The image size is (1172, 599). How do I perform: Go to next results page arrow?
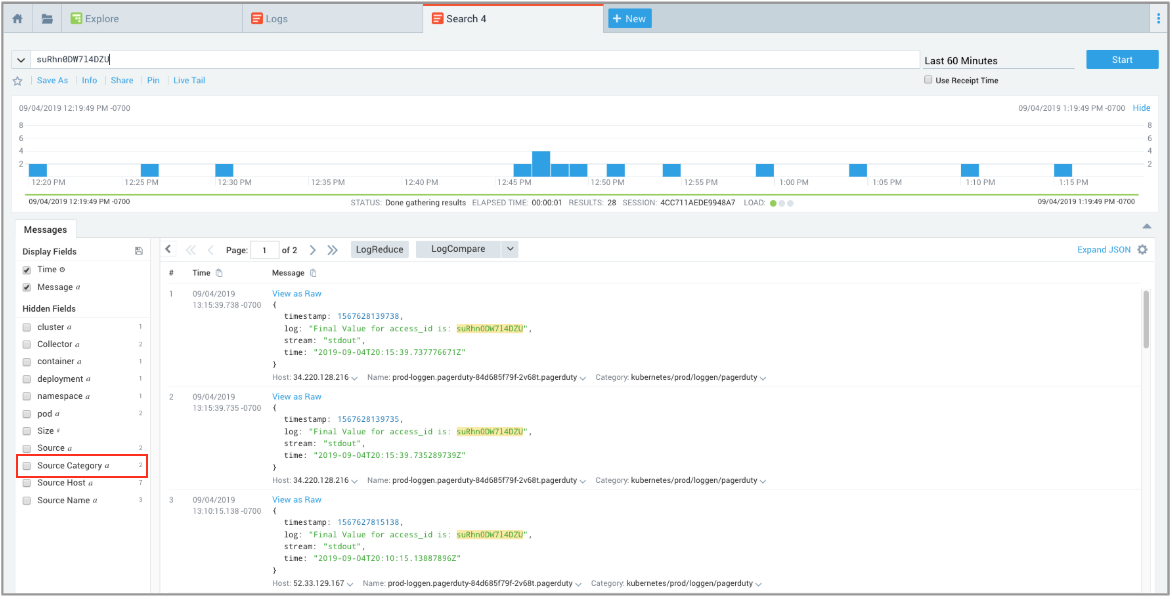point(313,250)
